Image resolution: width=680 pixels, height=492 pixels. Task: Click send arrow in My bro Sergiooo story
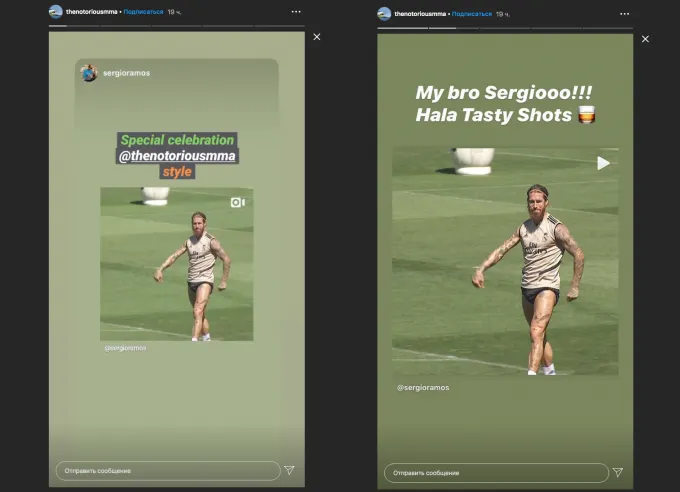[x=617, y=472]
